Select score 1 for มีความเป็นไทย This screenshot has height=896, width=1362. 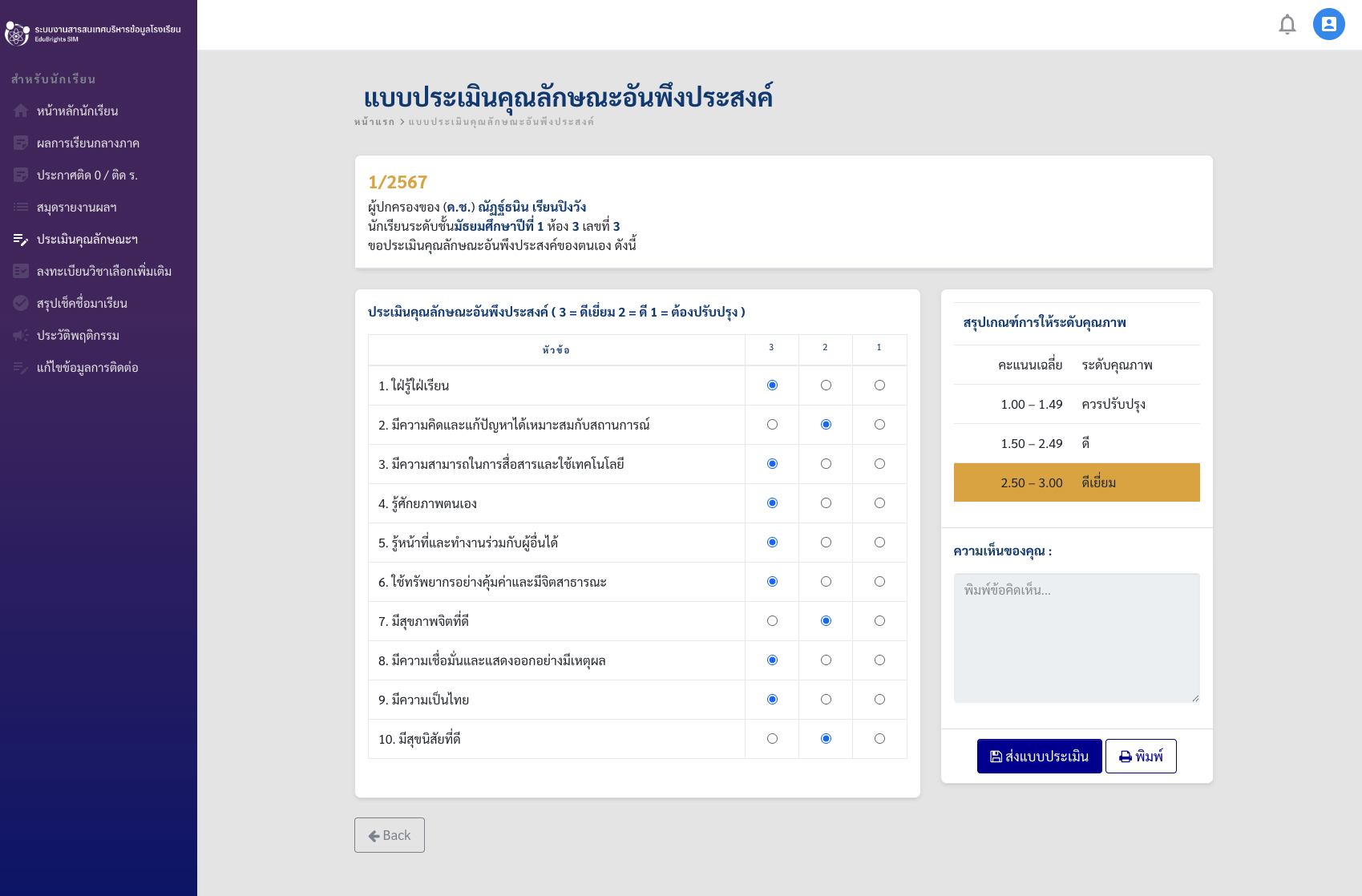pos(879,700)
